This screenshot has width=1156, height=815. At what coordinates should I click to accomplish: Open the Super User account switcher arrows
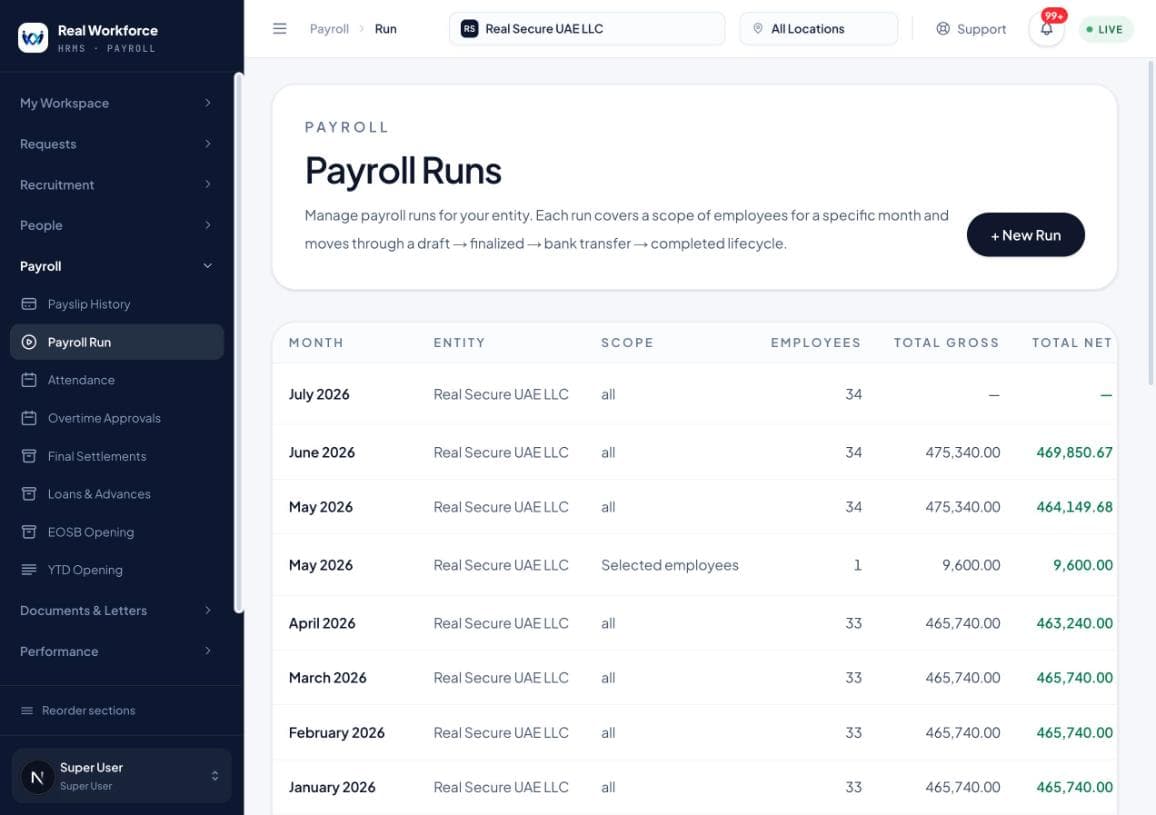215,776
